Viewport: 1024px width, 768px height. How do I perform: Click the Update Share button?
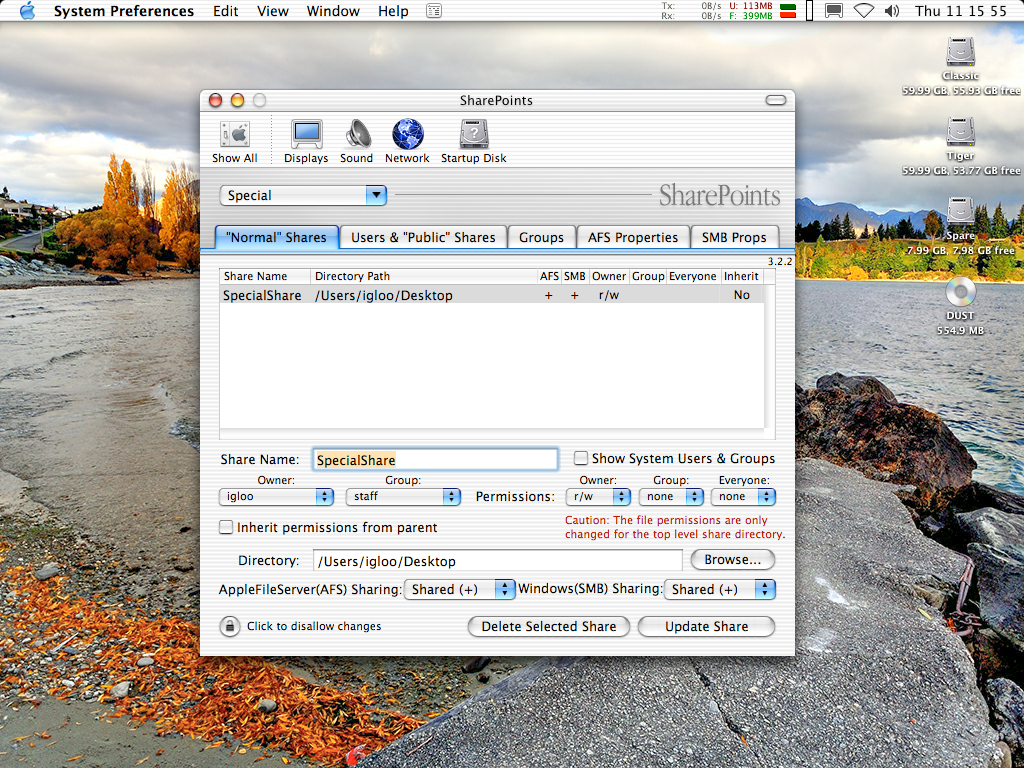(x=707, y=626)
